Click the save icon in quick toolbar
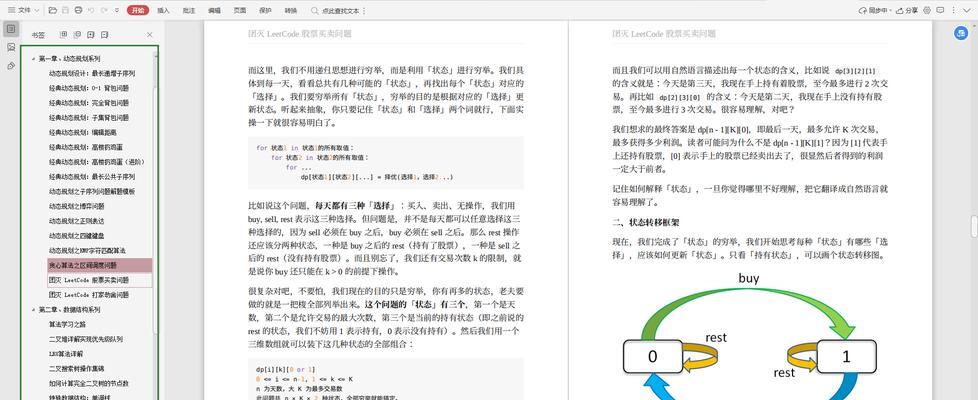 click(x=65, y=11)
